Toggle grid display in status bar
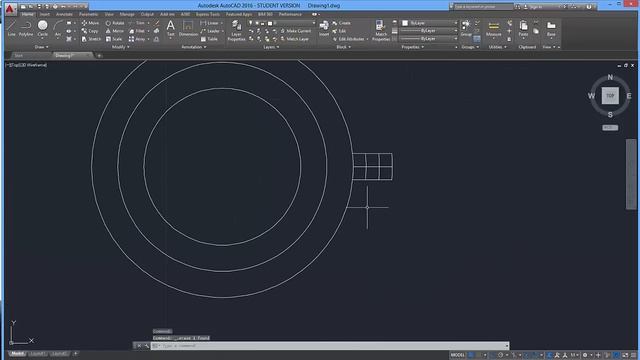Screen dimensions: 640x360 (x=471, y=355)
